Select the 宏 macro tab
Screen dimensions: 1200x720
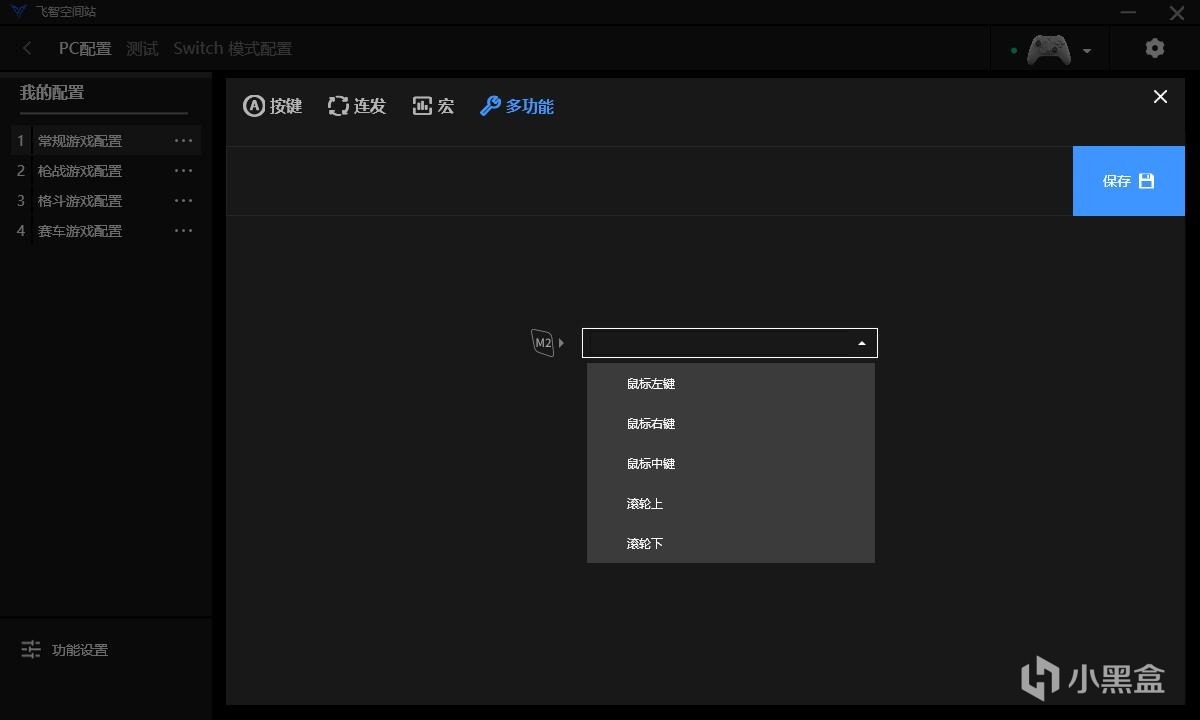pos(433,106)
